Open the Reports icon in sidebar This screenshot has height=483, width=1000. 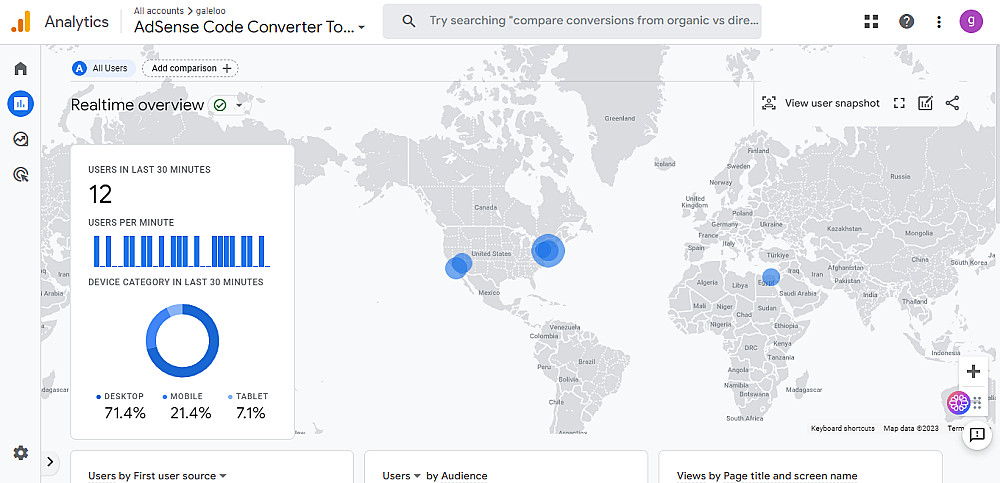tap(20, 103)
